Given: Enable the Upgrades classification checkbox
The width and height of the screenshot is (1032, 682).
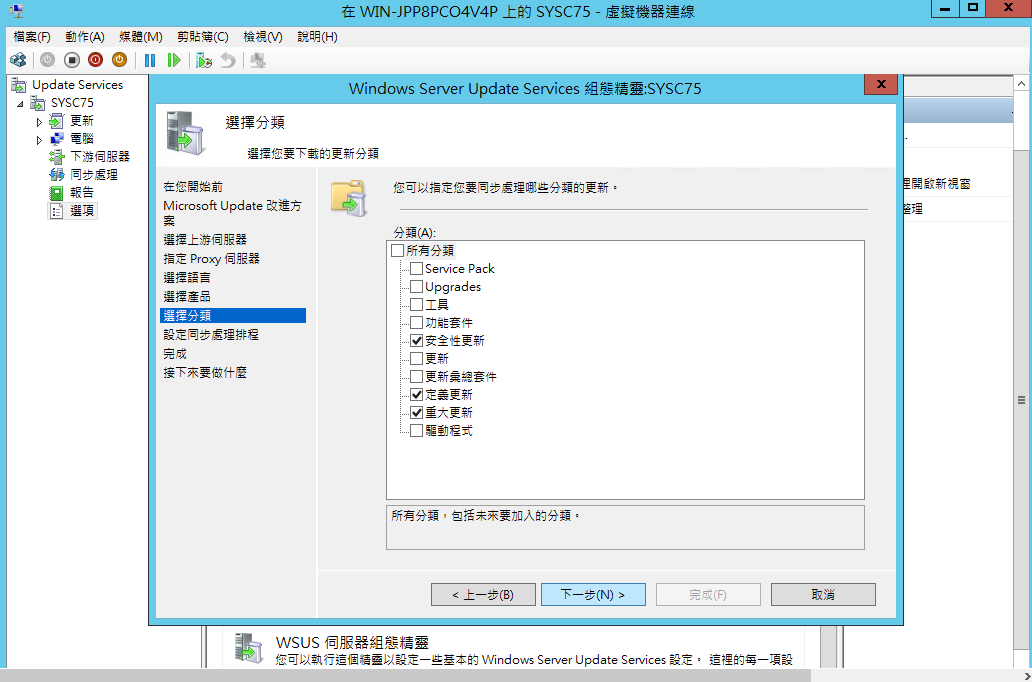Looking at the screenshot, I should click(416, 287).
